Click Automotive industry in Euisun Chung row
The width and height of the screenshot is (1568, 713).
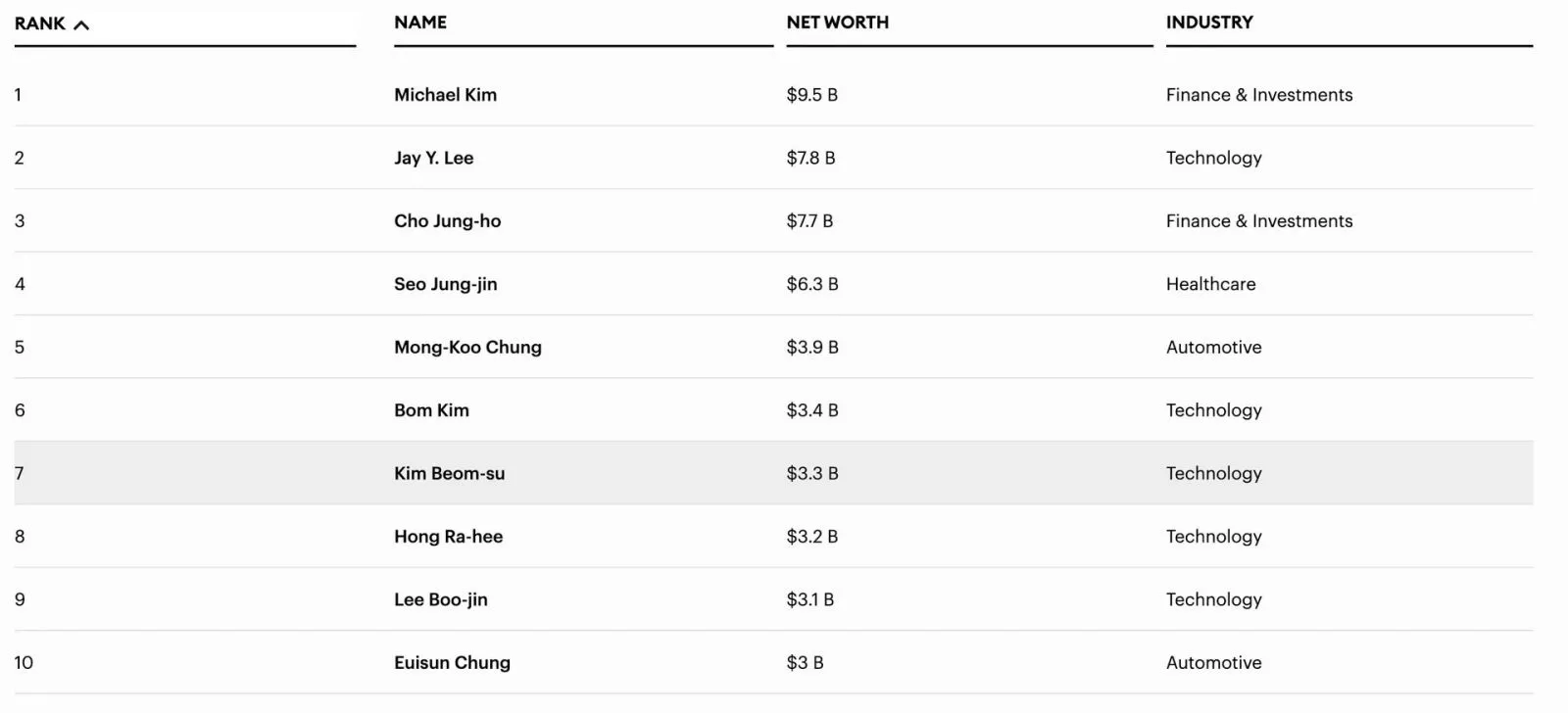pyautogui.click(x=1213, y=663)
